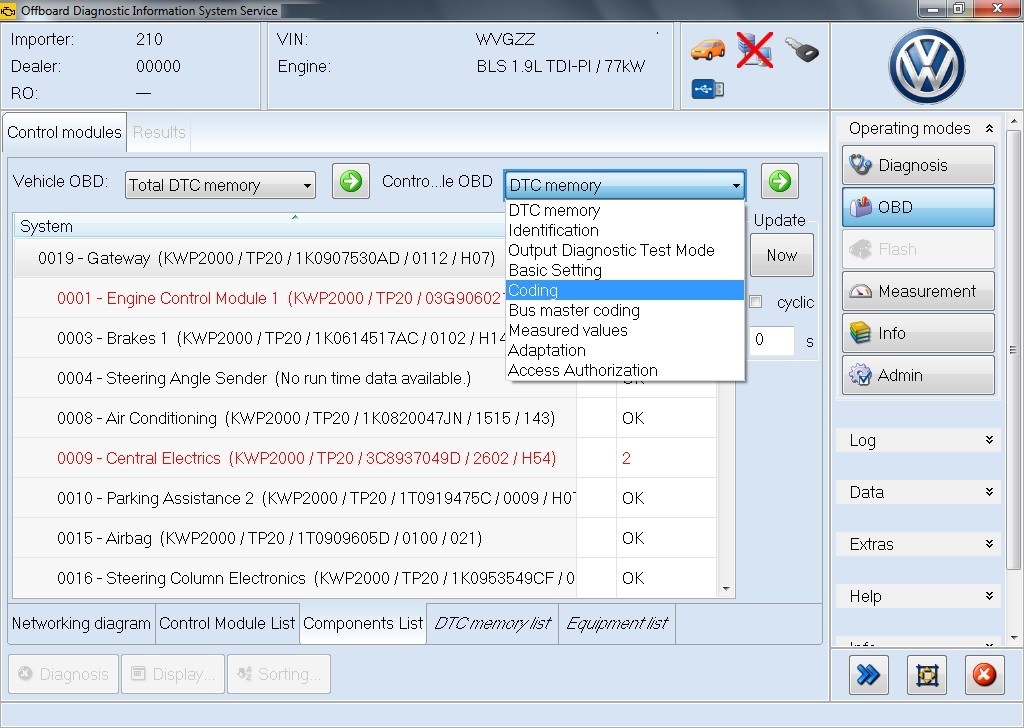
Task: Click the System column header
Action: 261,226
